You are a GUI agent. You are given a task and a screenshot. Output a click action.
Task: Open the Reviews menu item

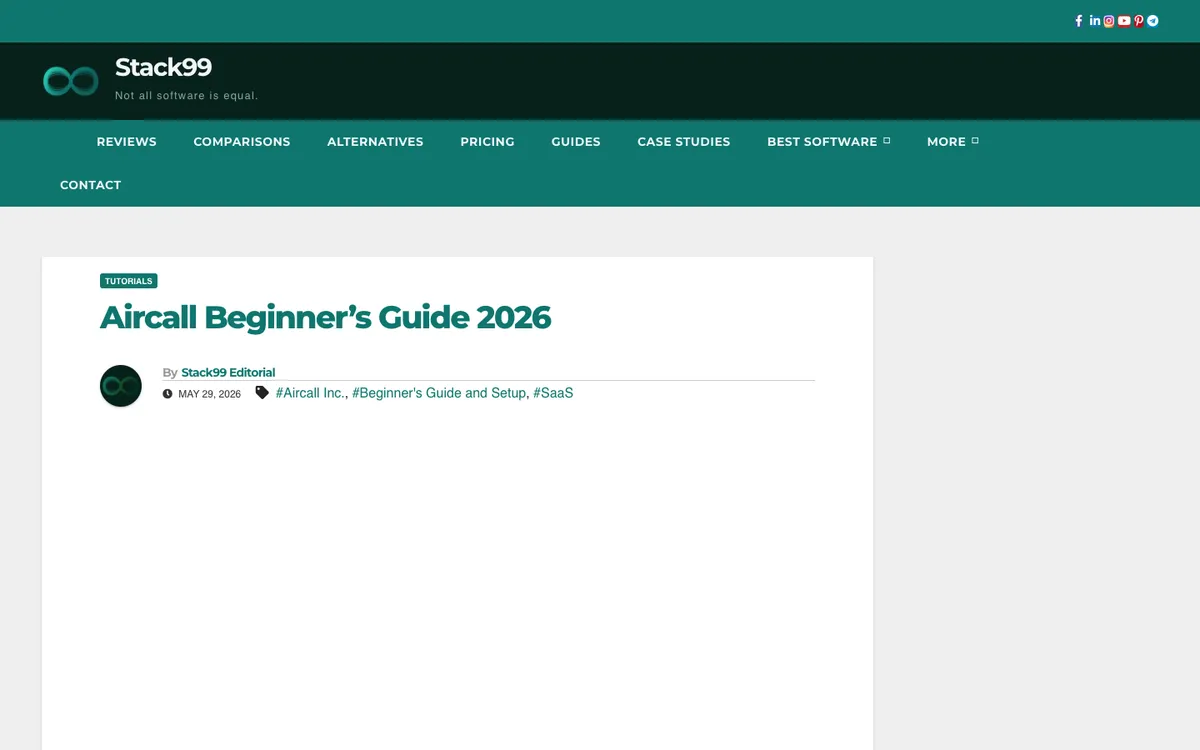(x=127, y=142)
